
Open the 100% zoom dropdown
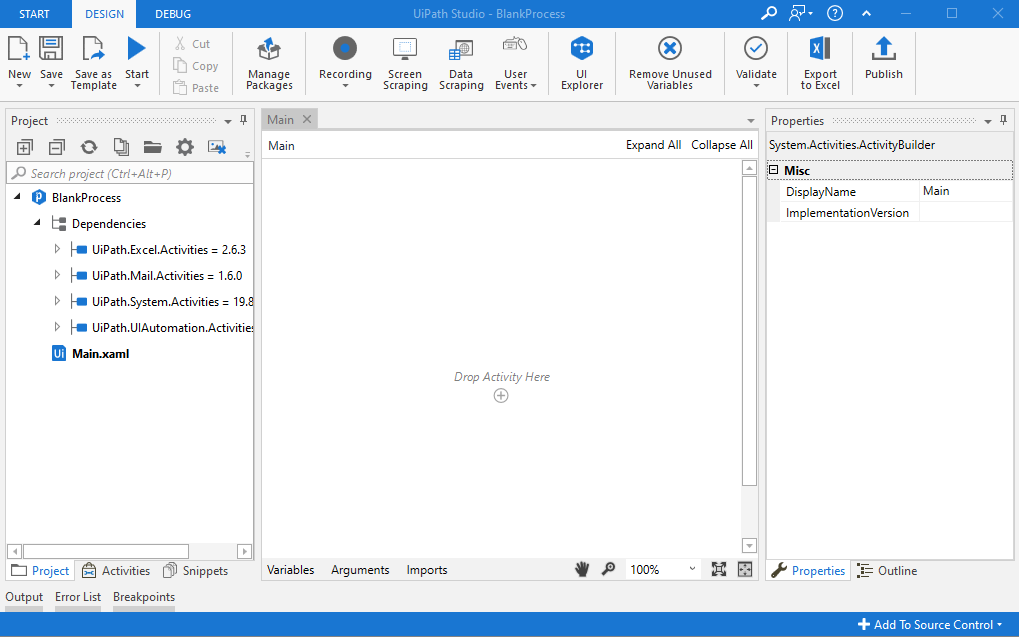[692, 569]
